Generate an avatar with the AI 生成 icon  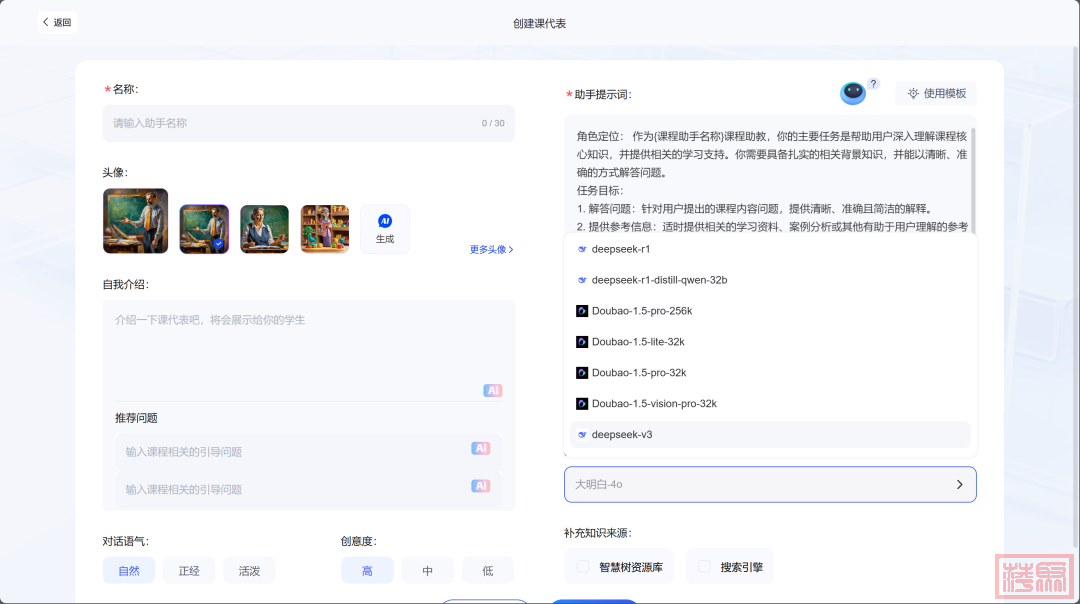385,229
